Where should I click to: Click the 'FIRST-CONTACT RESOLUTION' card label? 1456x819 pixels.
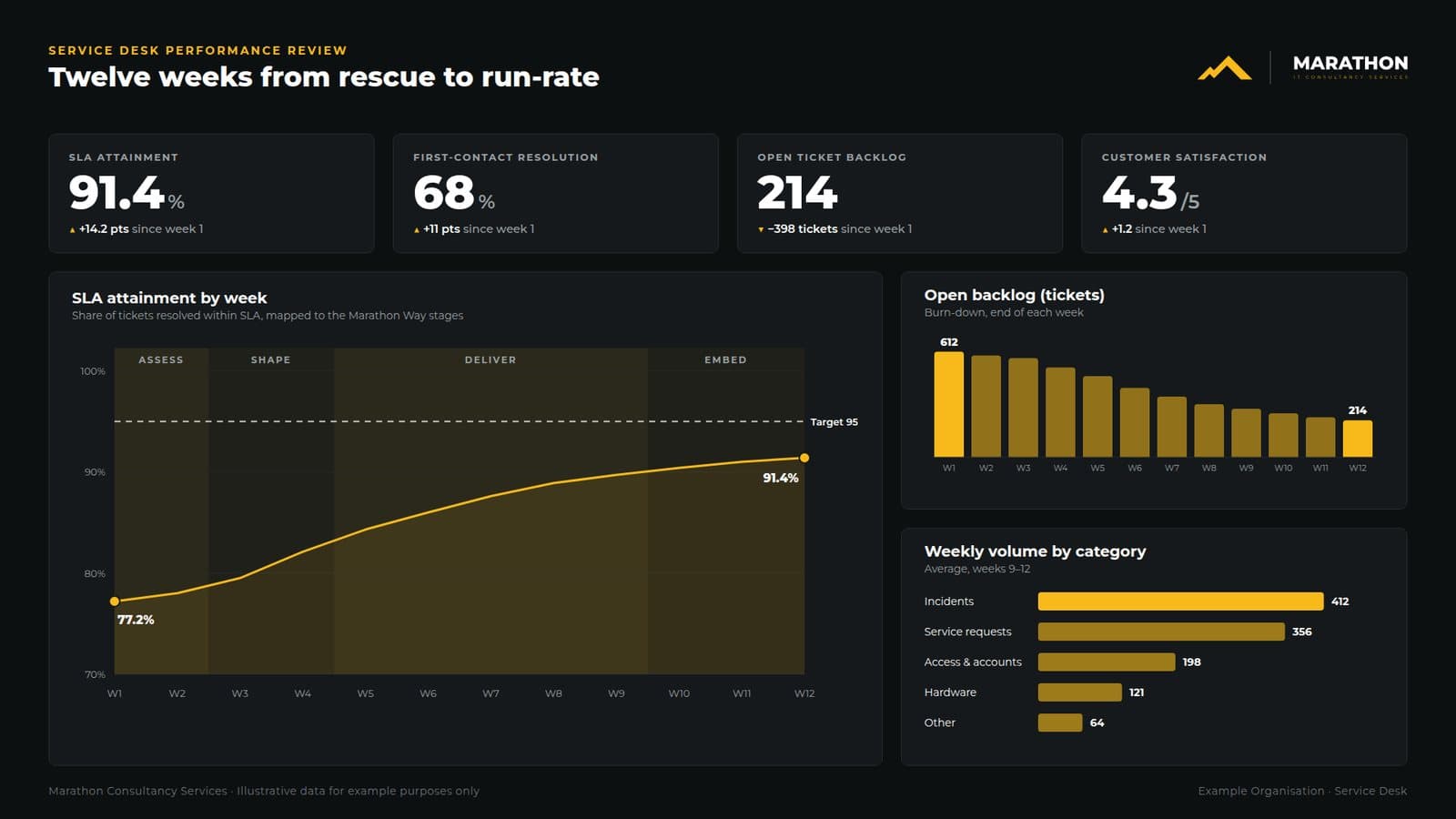click(x=506, y=157)
